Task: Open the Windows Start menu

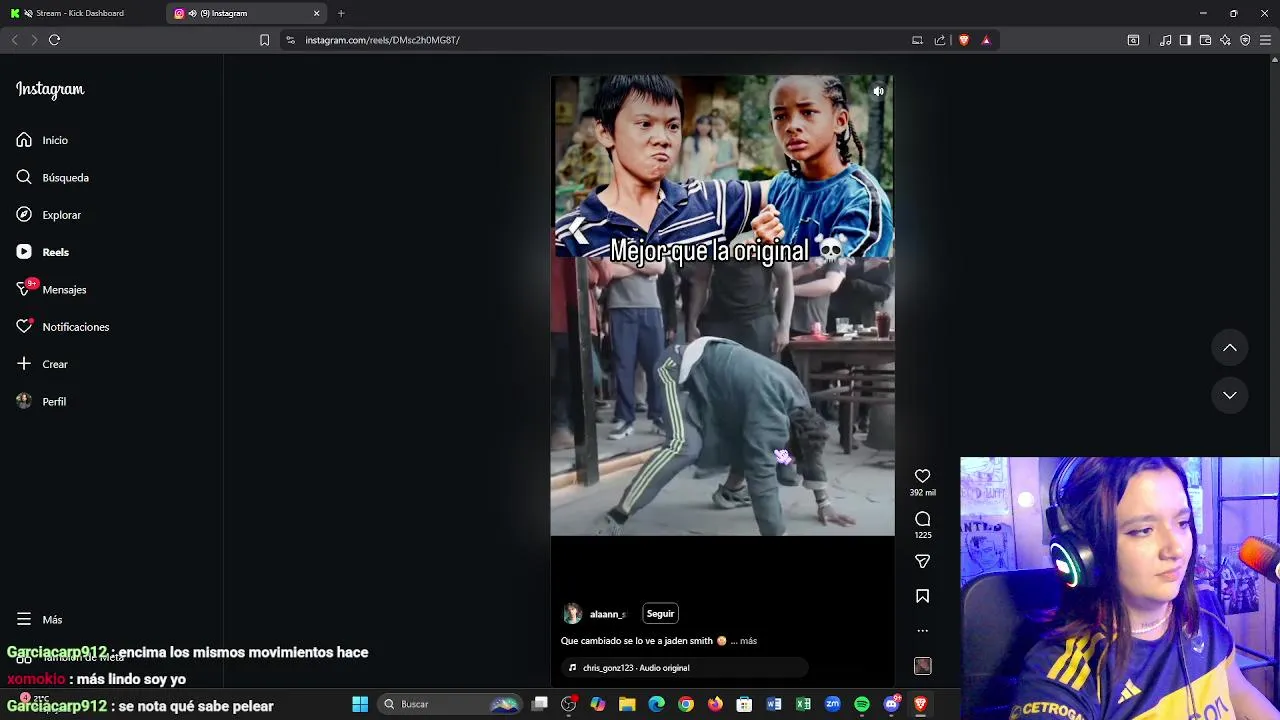Action: coord(360,704)
